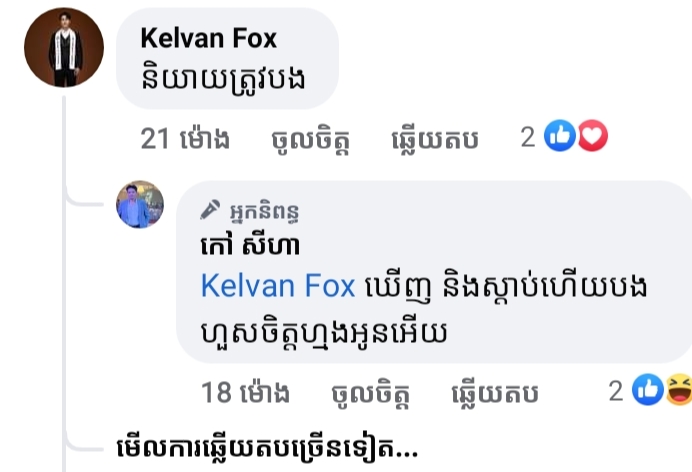Screen dimensions: 692x472
Task: Click the Haha laughing reaction icon
Action: 679,390
